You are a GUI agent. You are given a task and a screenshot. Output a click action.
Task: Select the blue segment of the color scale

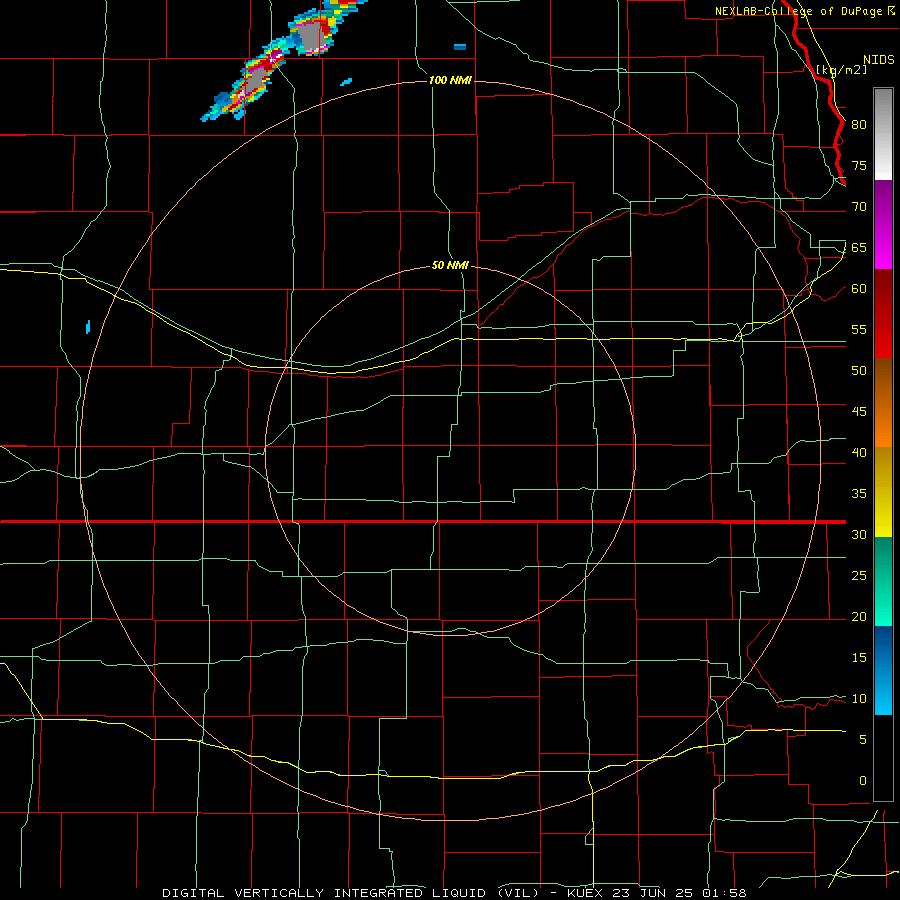(883, 670)
